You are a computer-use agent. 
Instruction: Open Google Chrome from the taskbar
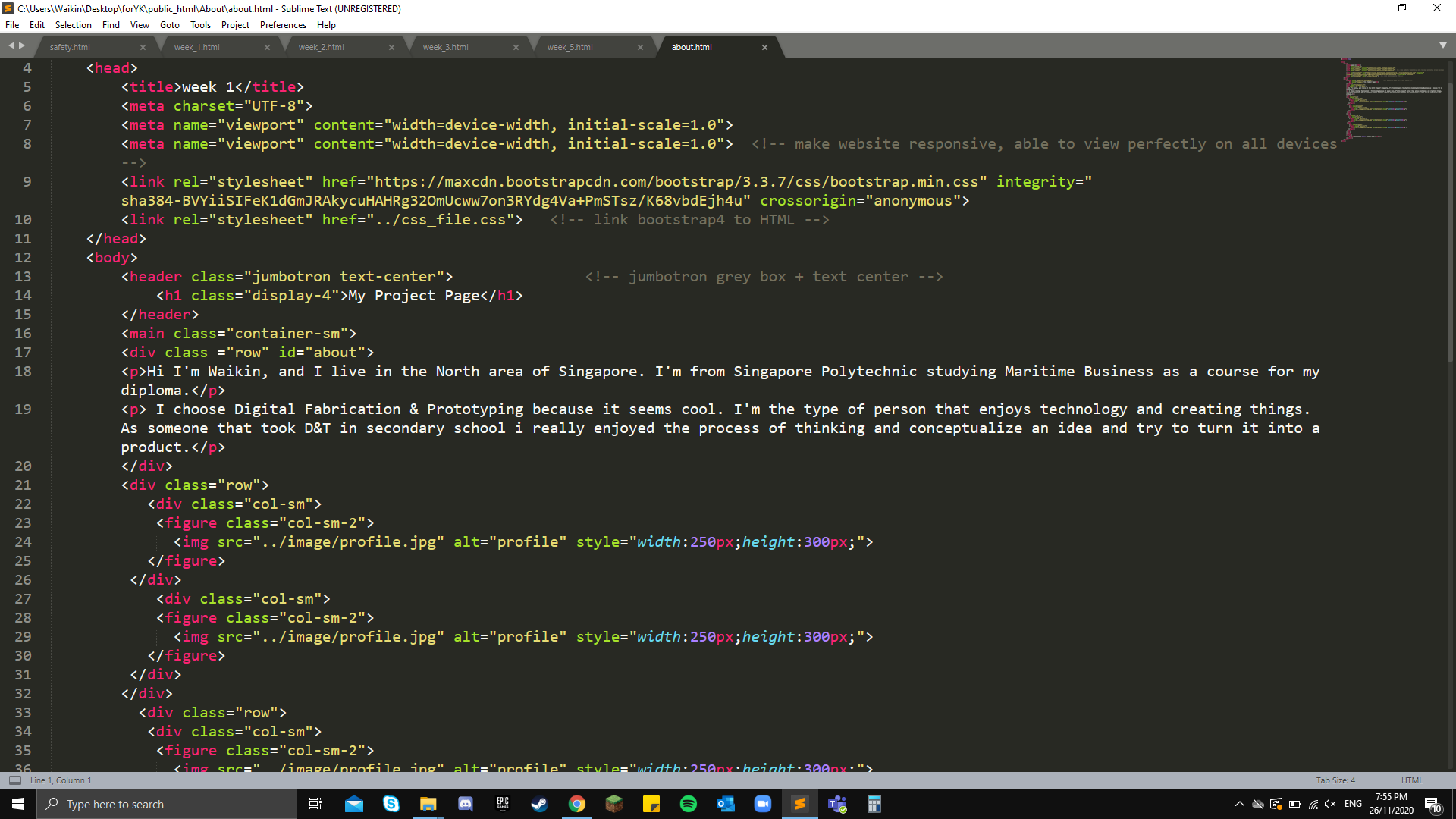[x=577, y=804]
